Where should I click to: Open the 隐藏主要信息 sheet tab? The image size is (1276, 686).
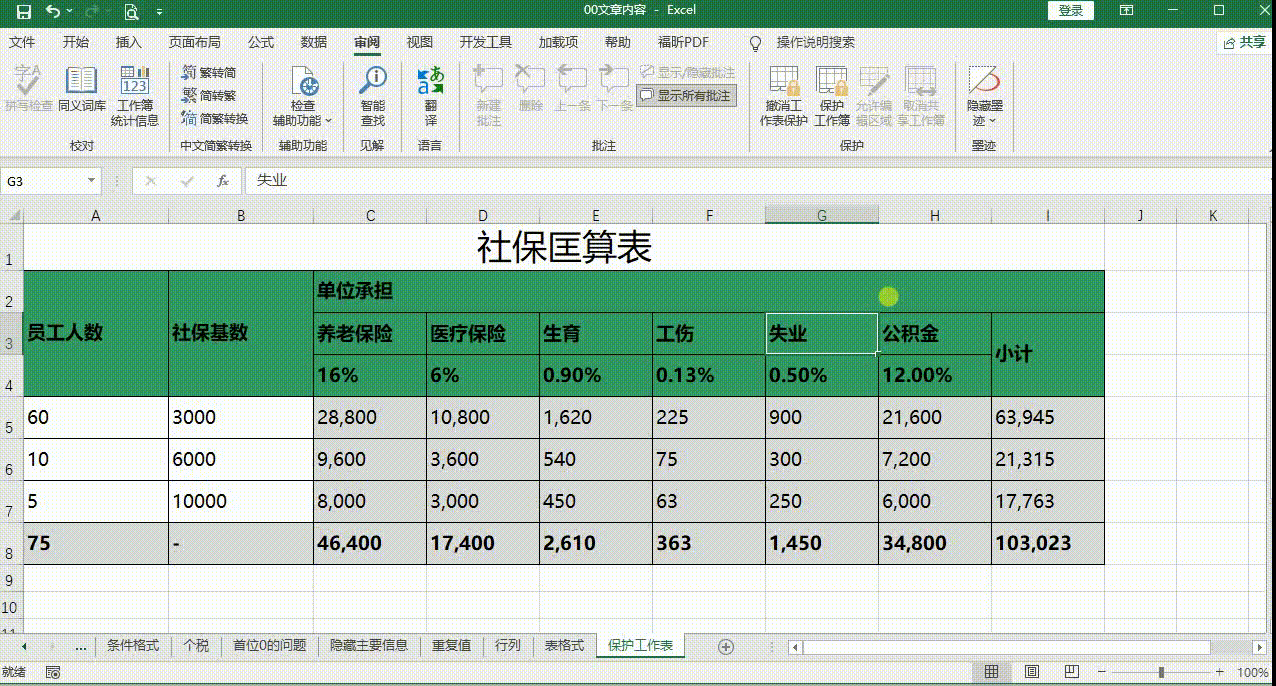coord(369,646)
